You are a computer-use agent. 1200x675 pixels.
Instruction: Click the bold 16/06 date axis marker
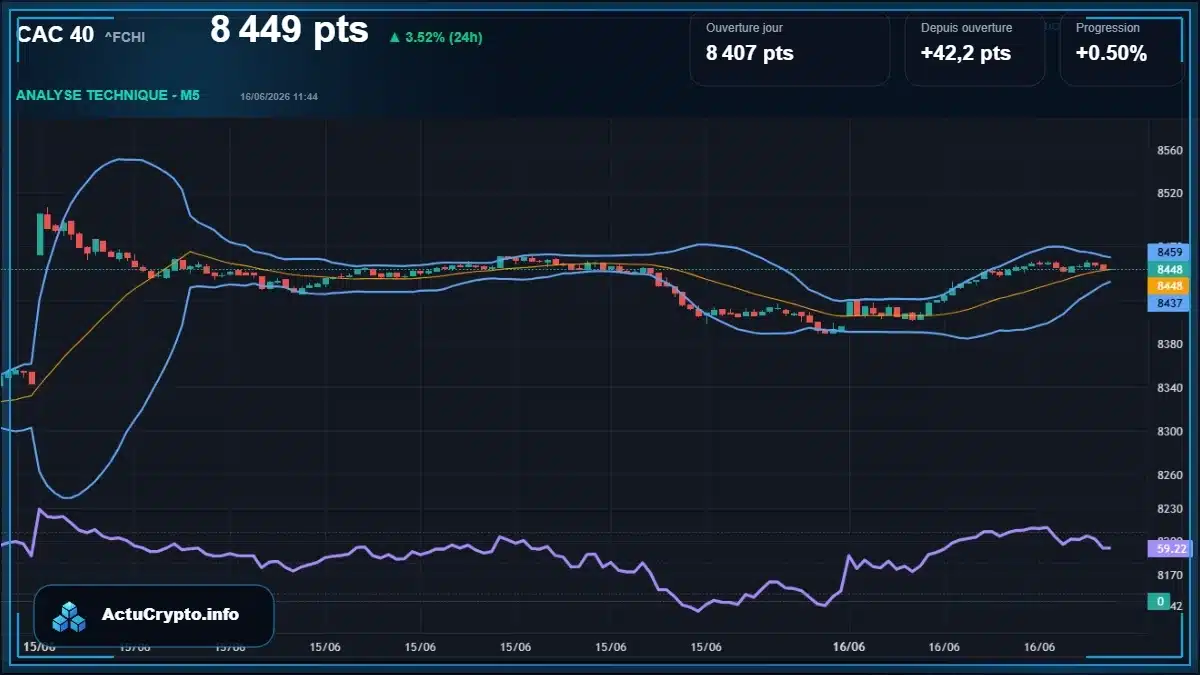848,647
